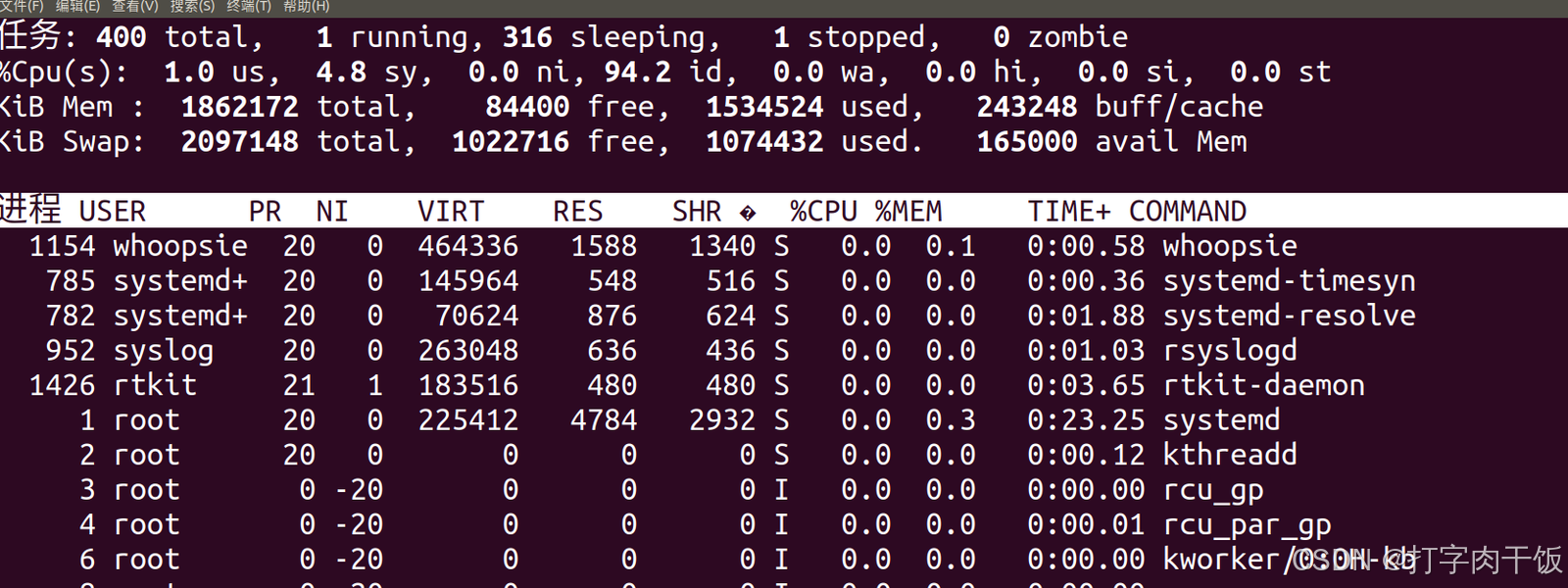Screen dimensions: 1568x588
Task: Click the 94.2 idle CPU value
Action: [x=638, y=73]
